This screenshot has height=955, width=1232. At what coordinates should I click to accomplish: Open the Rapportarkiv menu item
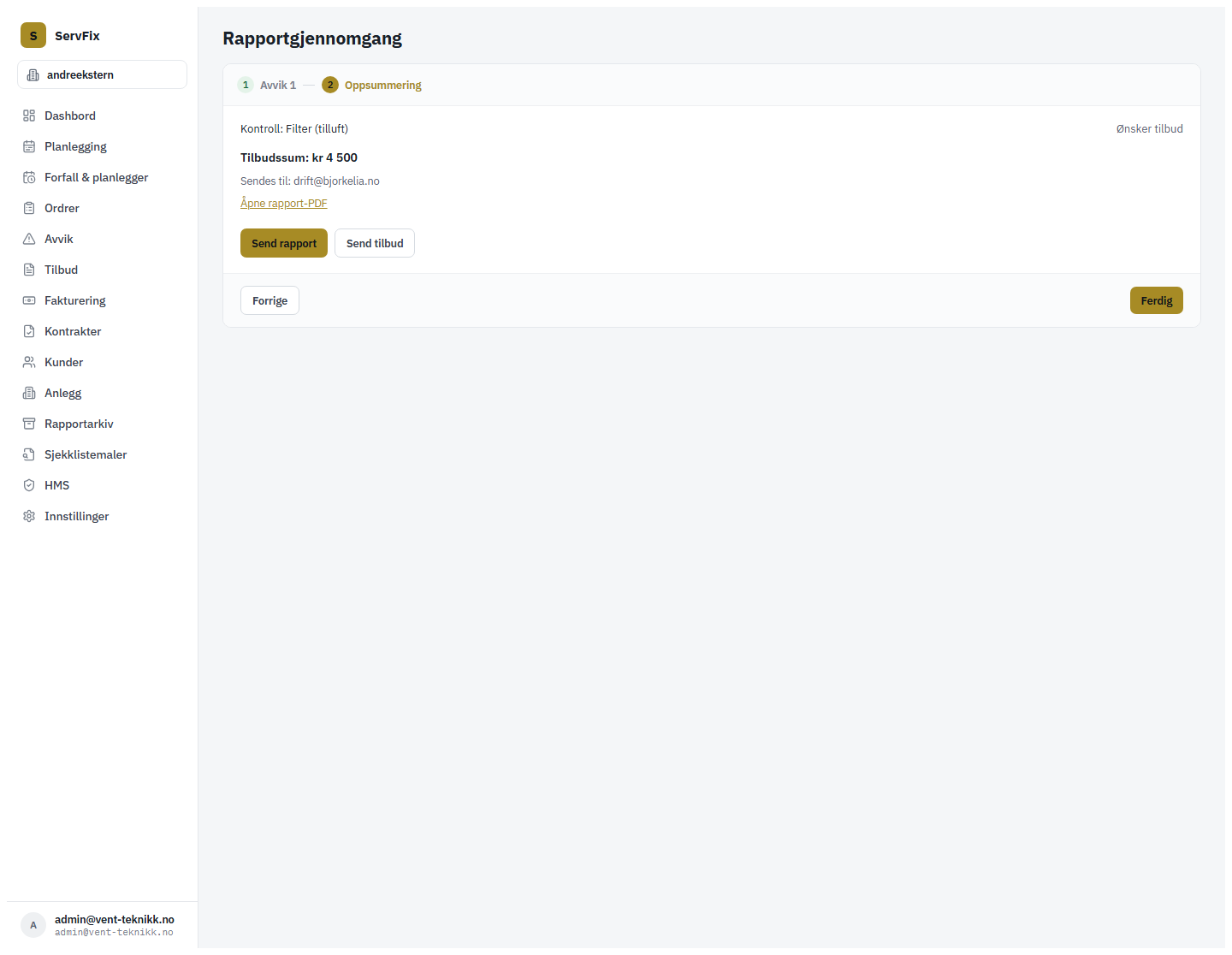(102, 424)
